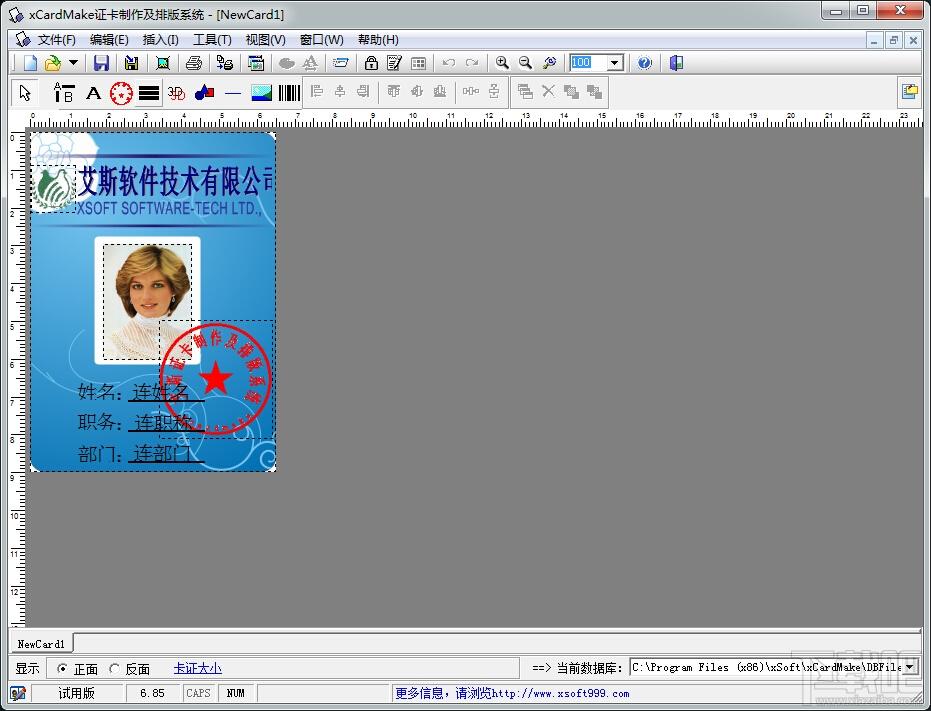
Task: Click the exit door icon
Action: click(x=676, y=63)
